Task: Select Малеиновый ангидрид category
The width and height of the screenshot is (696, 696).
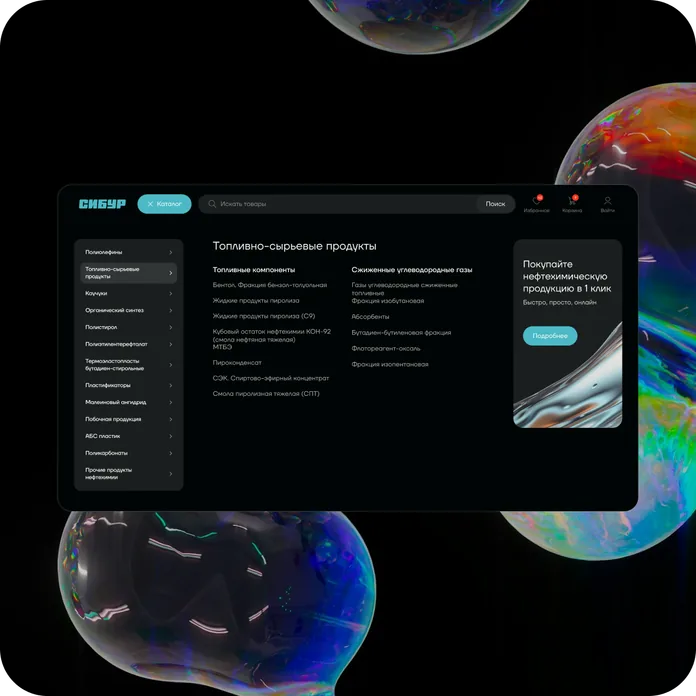Action: point(129,402)
